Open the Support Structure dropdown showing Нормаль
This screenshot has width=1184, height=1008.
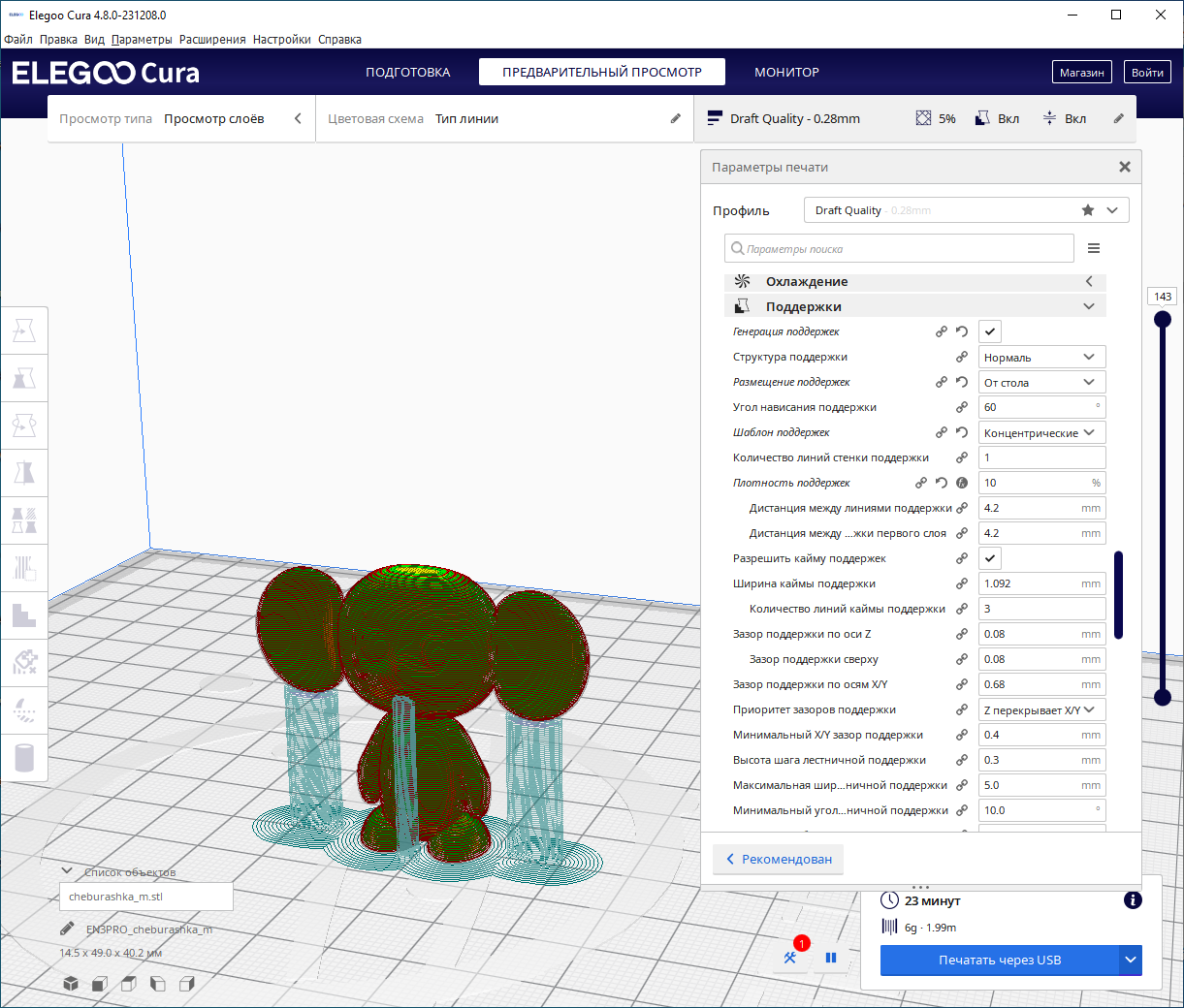click(x=1041, y=358)
